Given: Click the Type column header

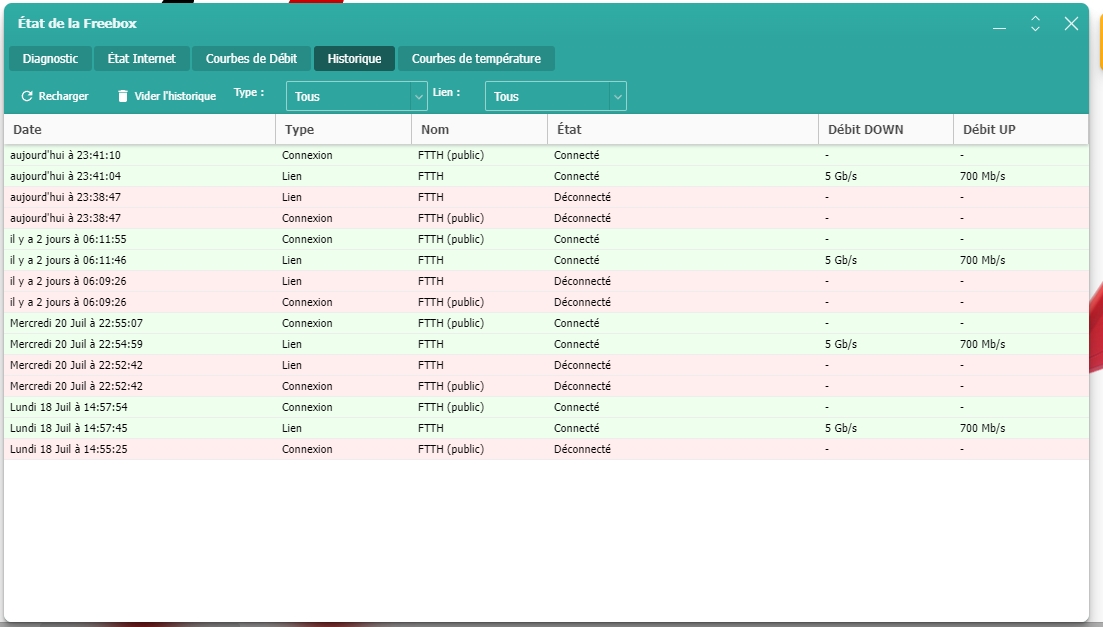Looking at the screenshot, I should (x=343, y=130).
